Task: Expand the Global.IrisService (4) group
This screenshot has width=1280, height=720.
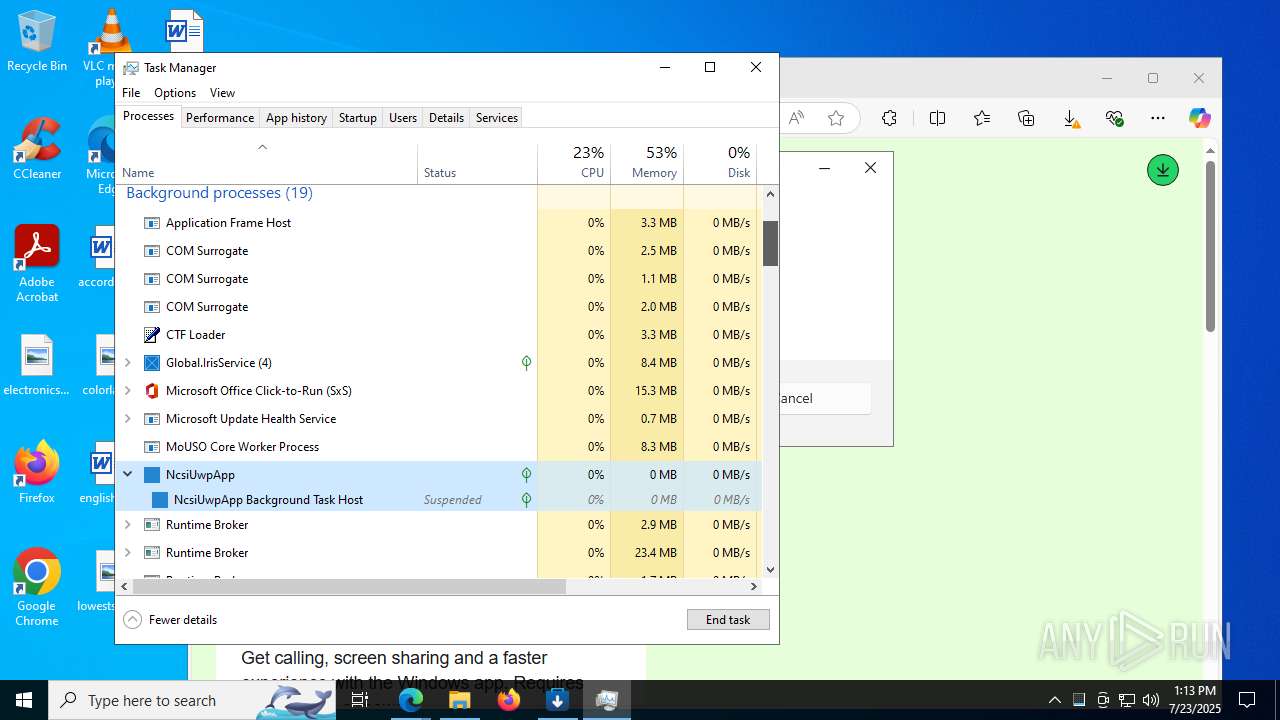Action: [128, 363]
